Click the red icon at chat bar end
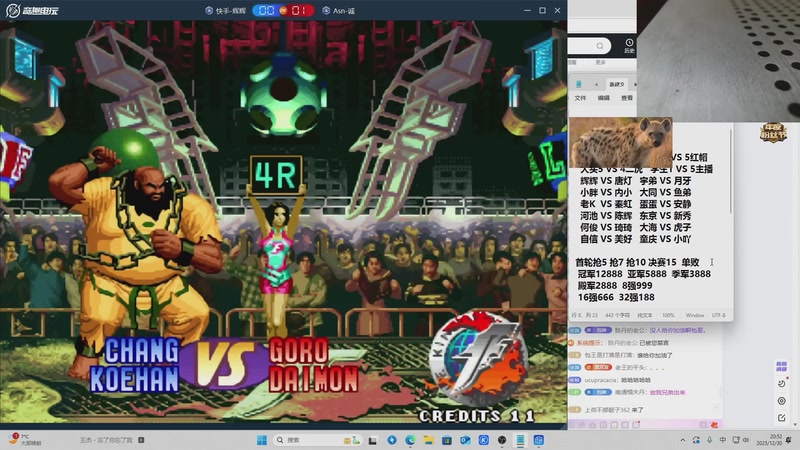Viewport: 800px width, 450px height. [714, 424]
